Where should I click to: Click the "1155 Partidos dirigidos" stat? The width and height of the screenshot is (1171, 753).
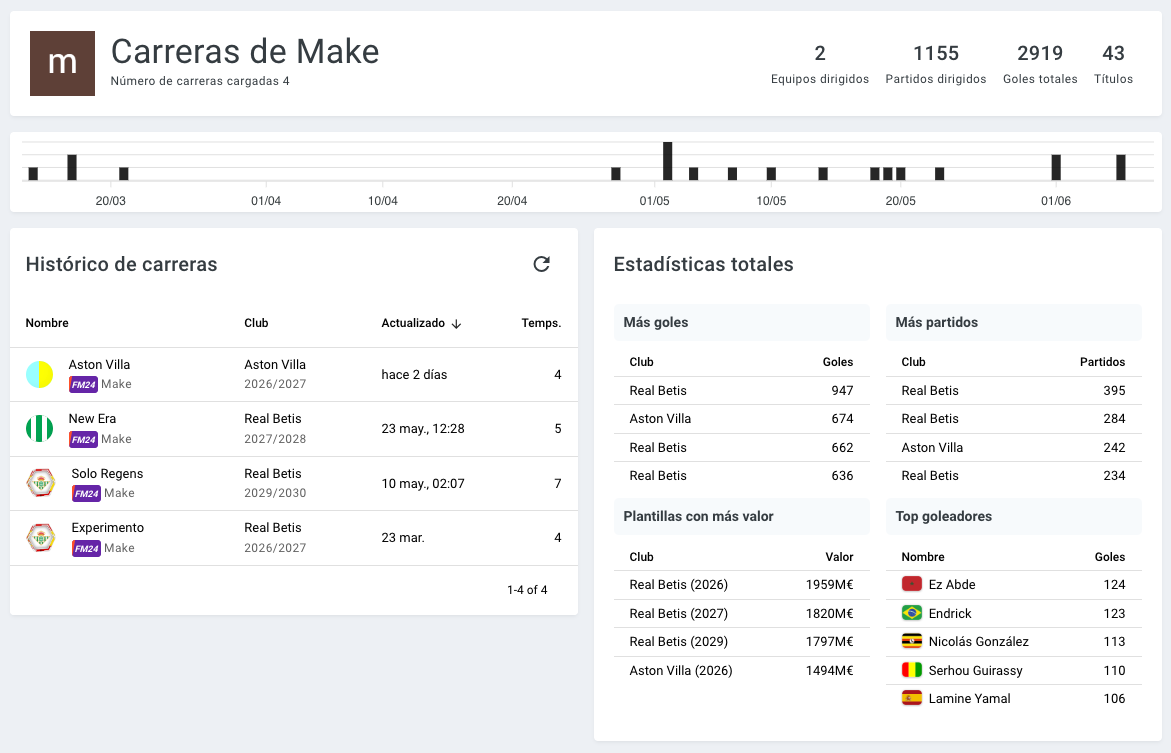[936, 64]
